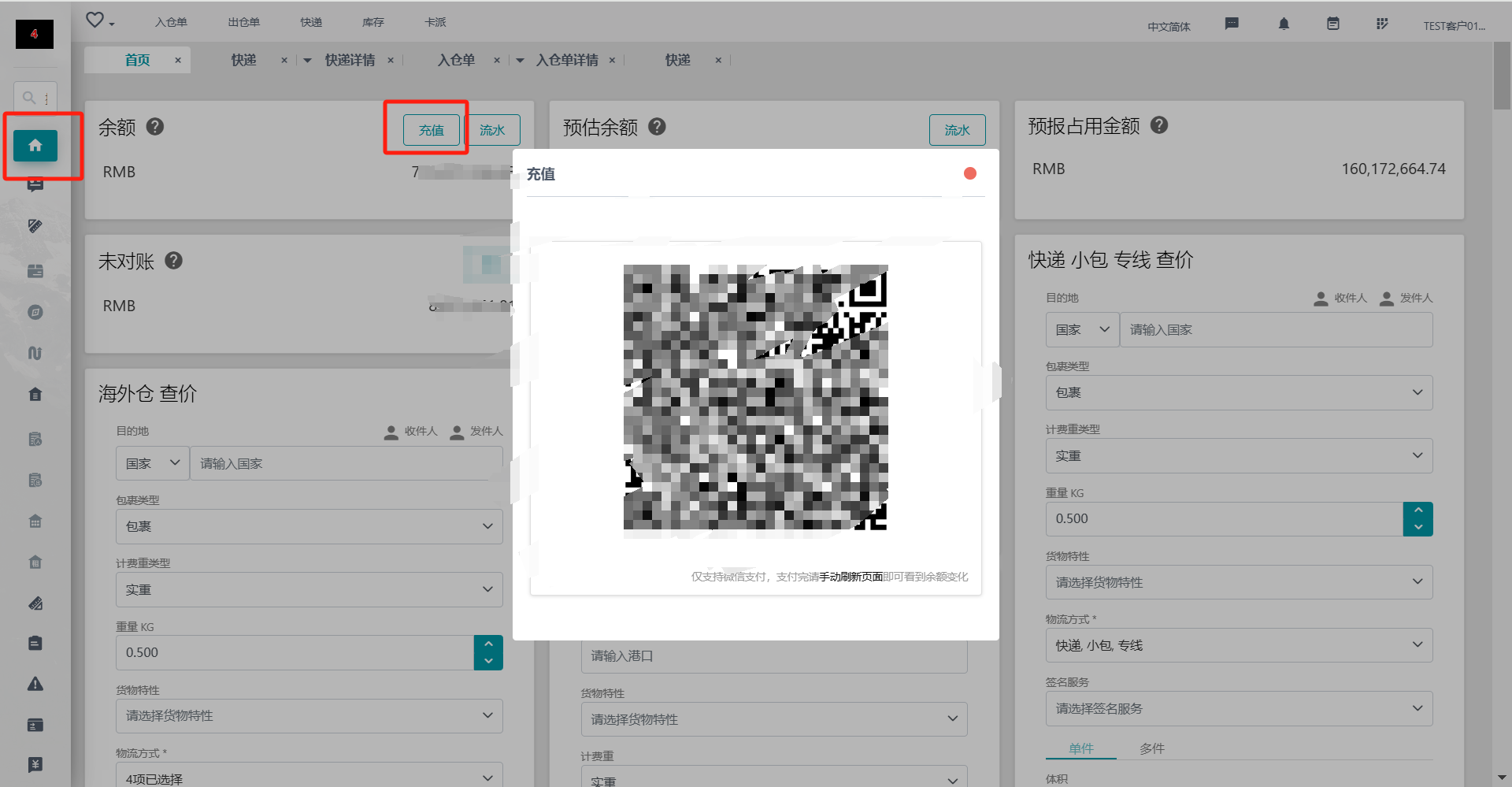Open the compass sidebar icon
The image size is (1512, 787).
pos(35,312)
